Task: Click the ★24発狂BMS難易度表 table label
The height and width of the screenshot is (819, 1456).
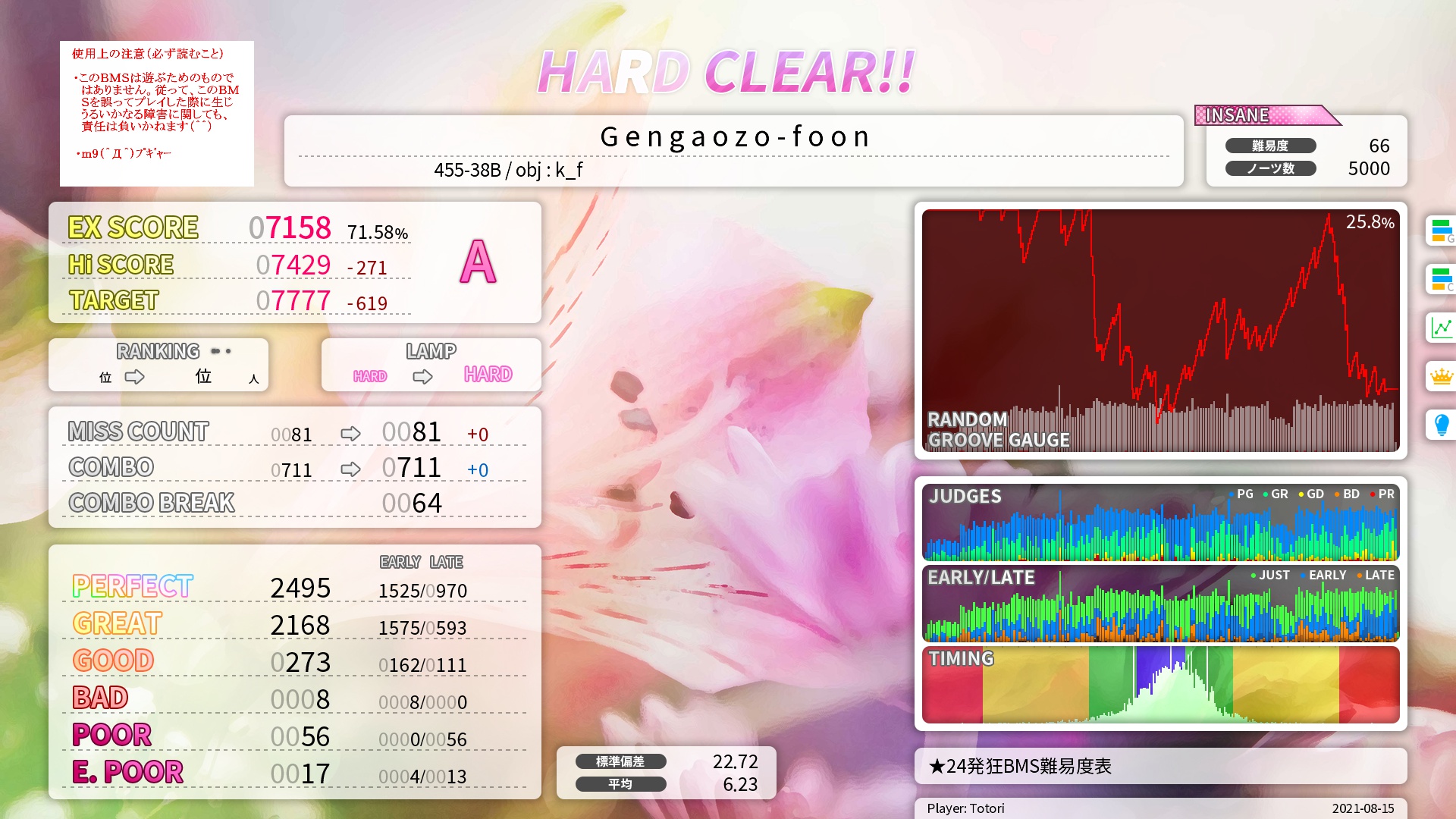Action: [1020, 767]
